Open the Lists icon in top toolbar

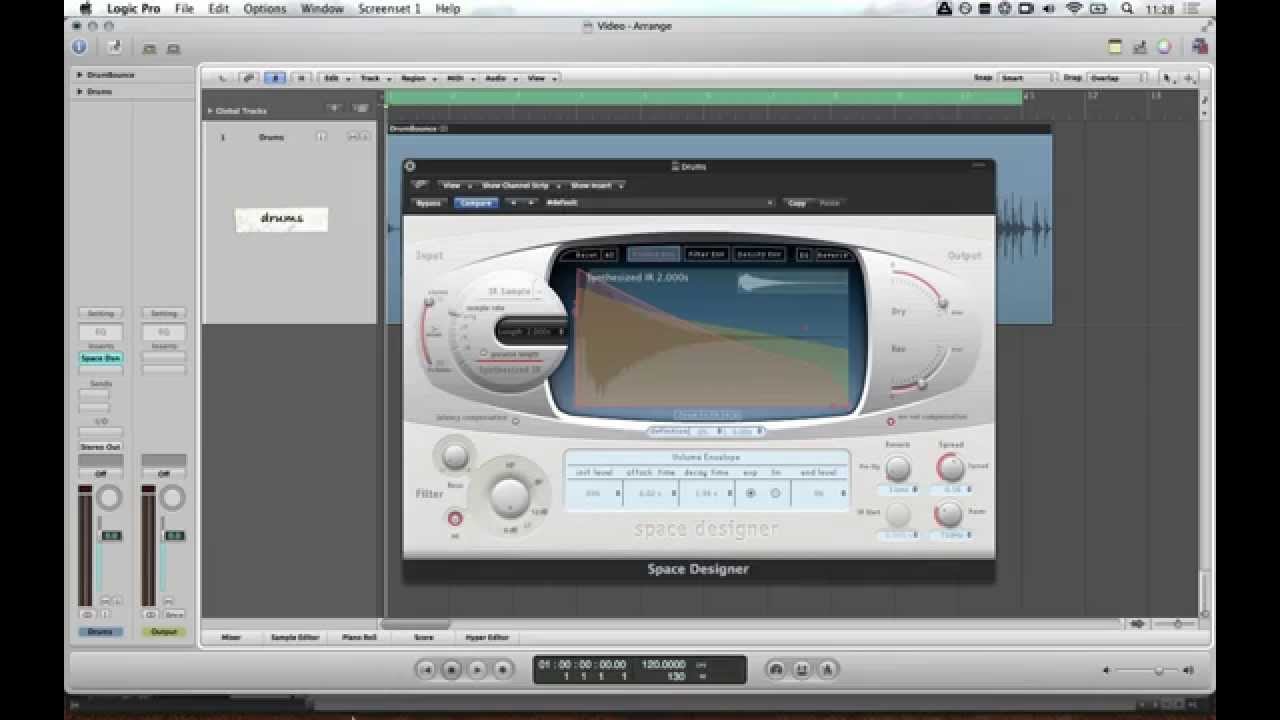point(1139,47)
